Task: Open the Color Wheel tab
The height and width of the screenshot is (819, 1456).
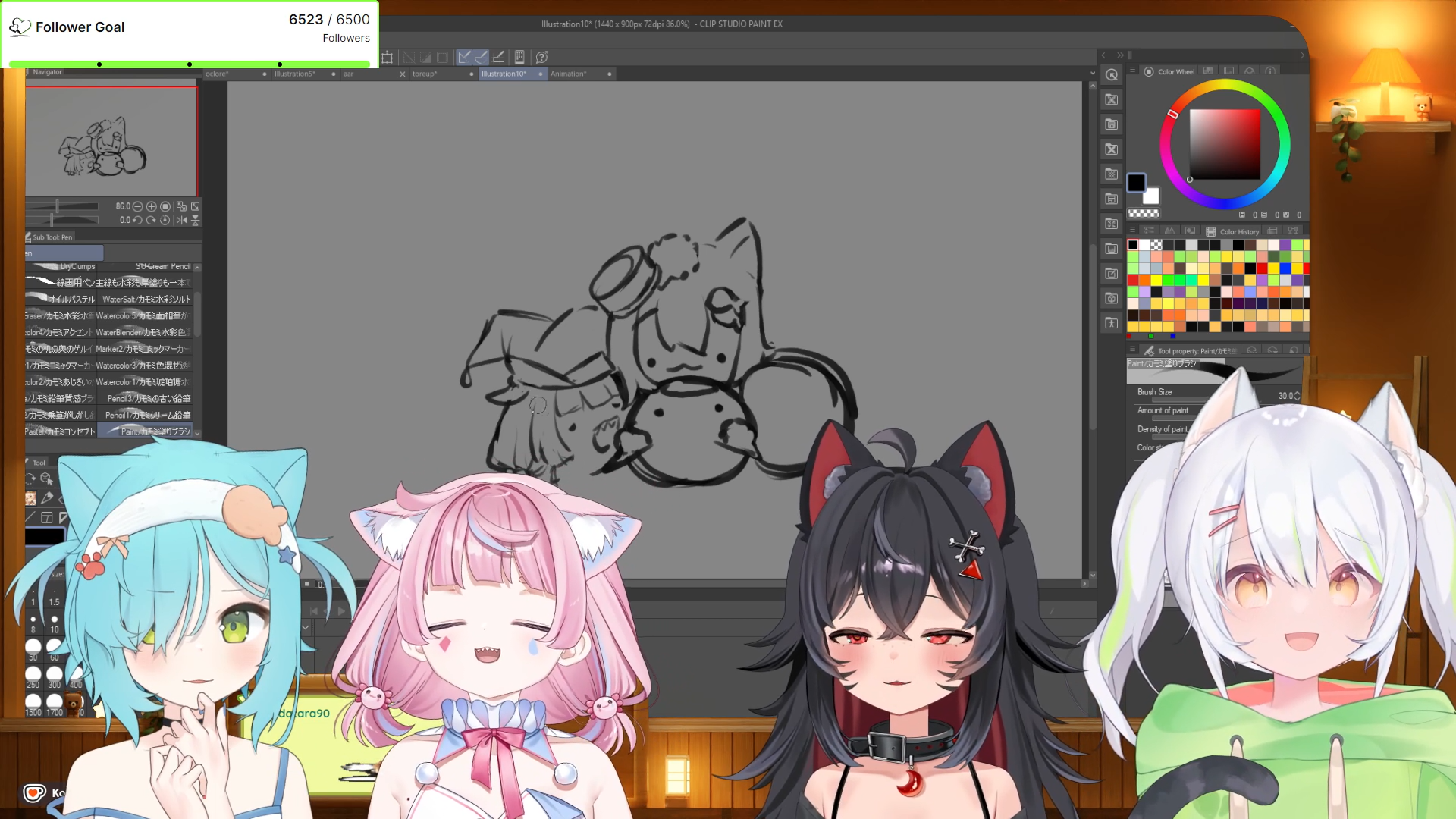Action: [x=1169, y=71]
